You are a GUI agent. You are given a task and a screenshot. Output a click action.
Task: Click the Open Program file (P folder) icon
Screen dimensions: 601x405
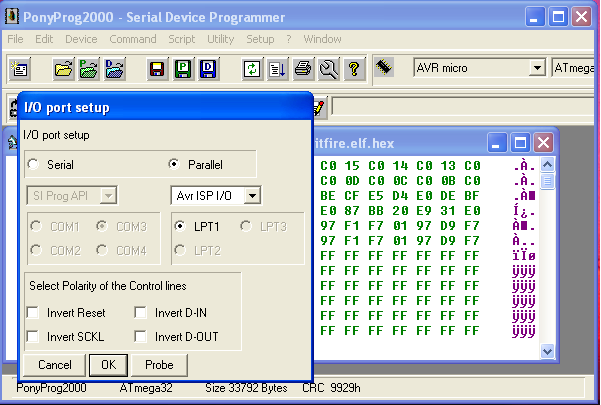pyautogui.click(x=89, y=69)
